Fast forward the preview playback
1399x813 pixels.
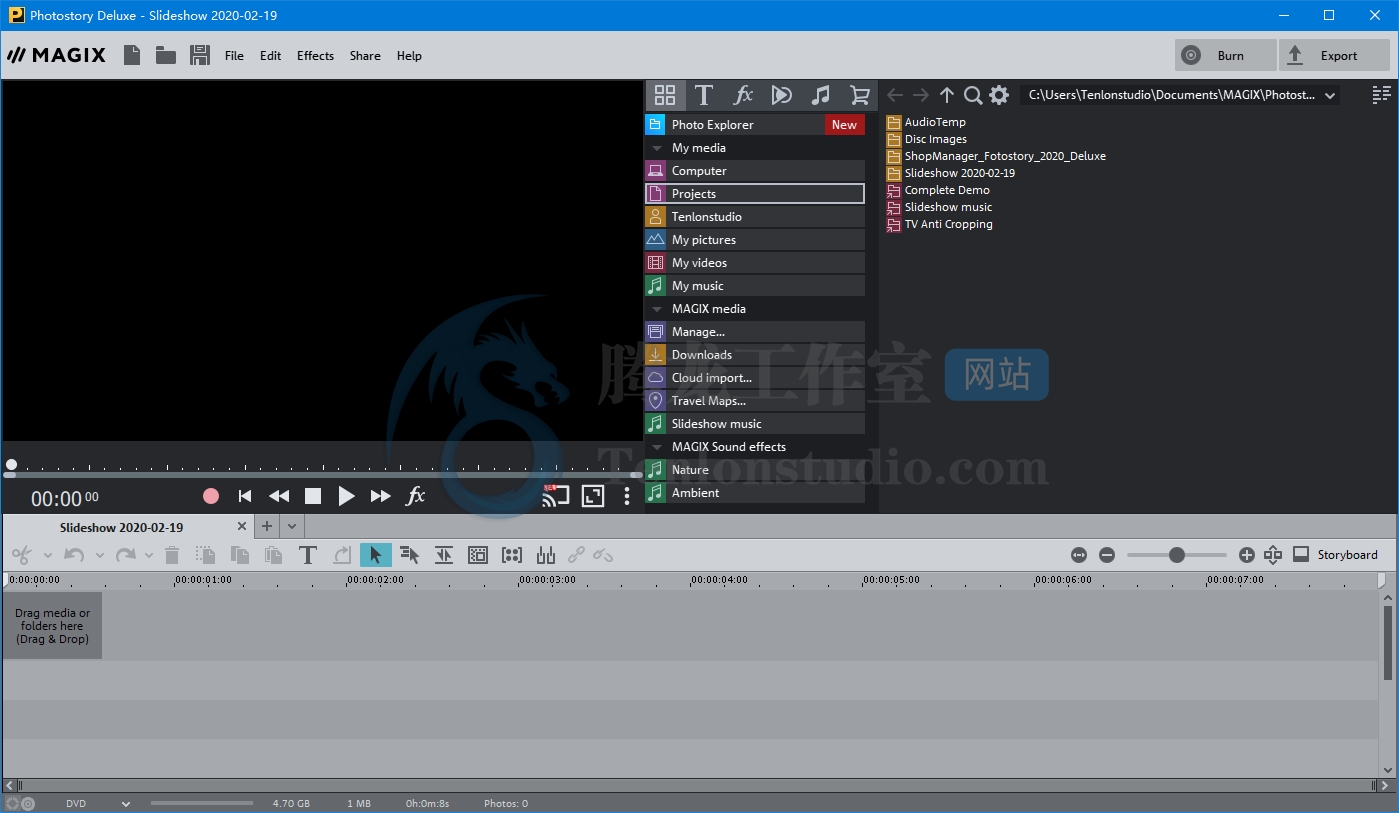tap(380, 496)
